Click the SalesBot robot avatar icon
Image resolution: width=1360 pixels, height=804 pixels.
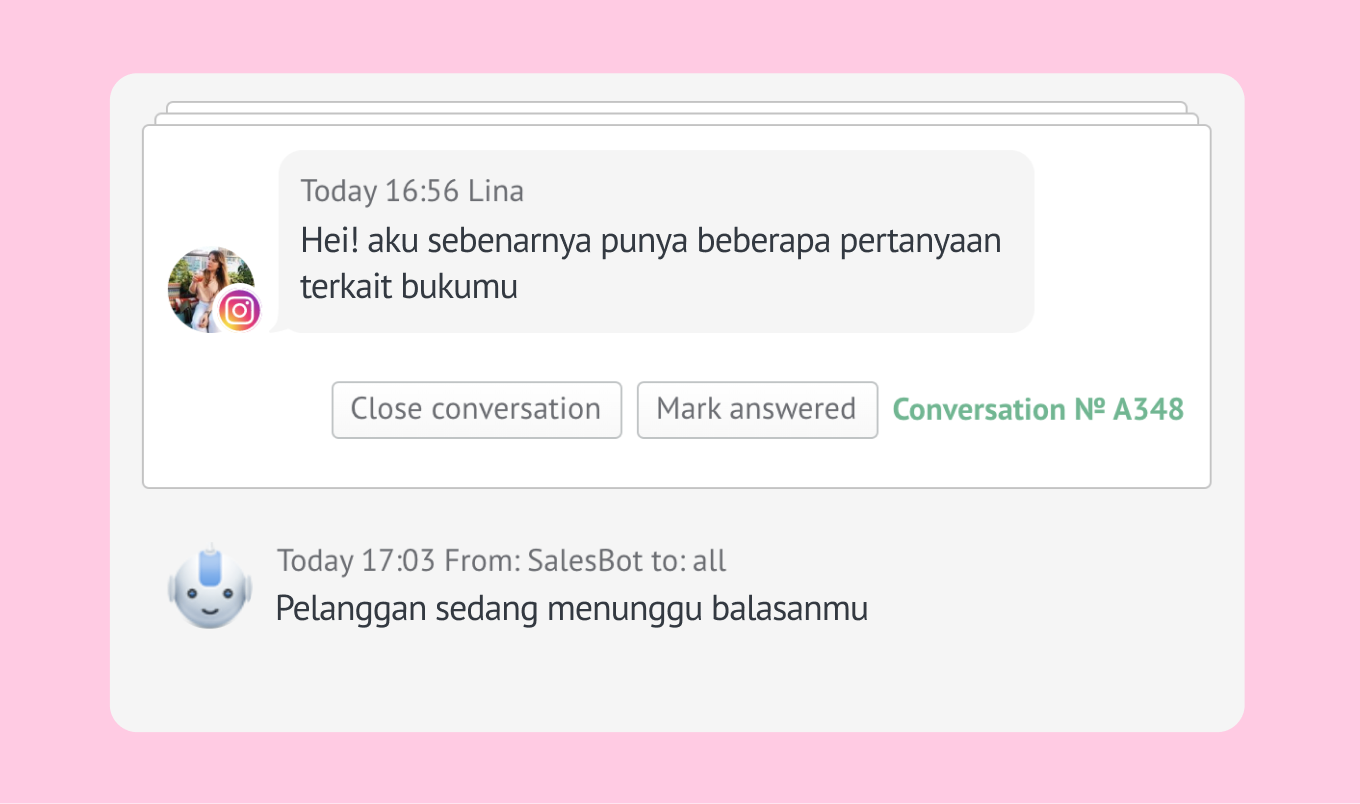tap(210, 587)
